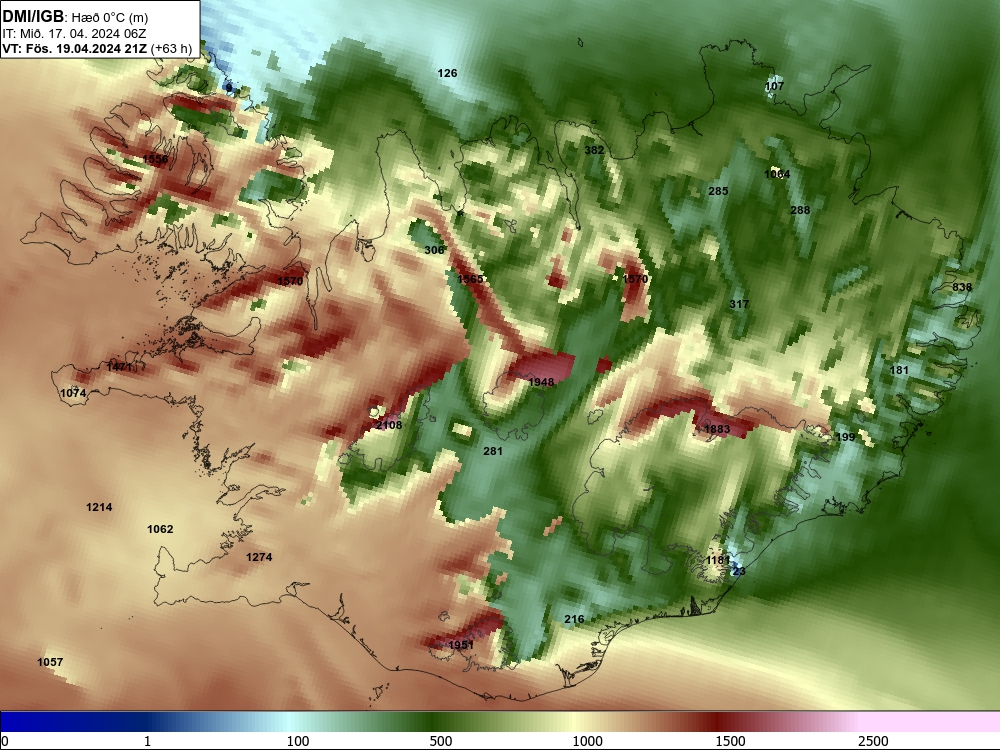Select the map value 1471
Image resolution: width=1000 pixels, height=750 pixels.
(119, 367)
